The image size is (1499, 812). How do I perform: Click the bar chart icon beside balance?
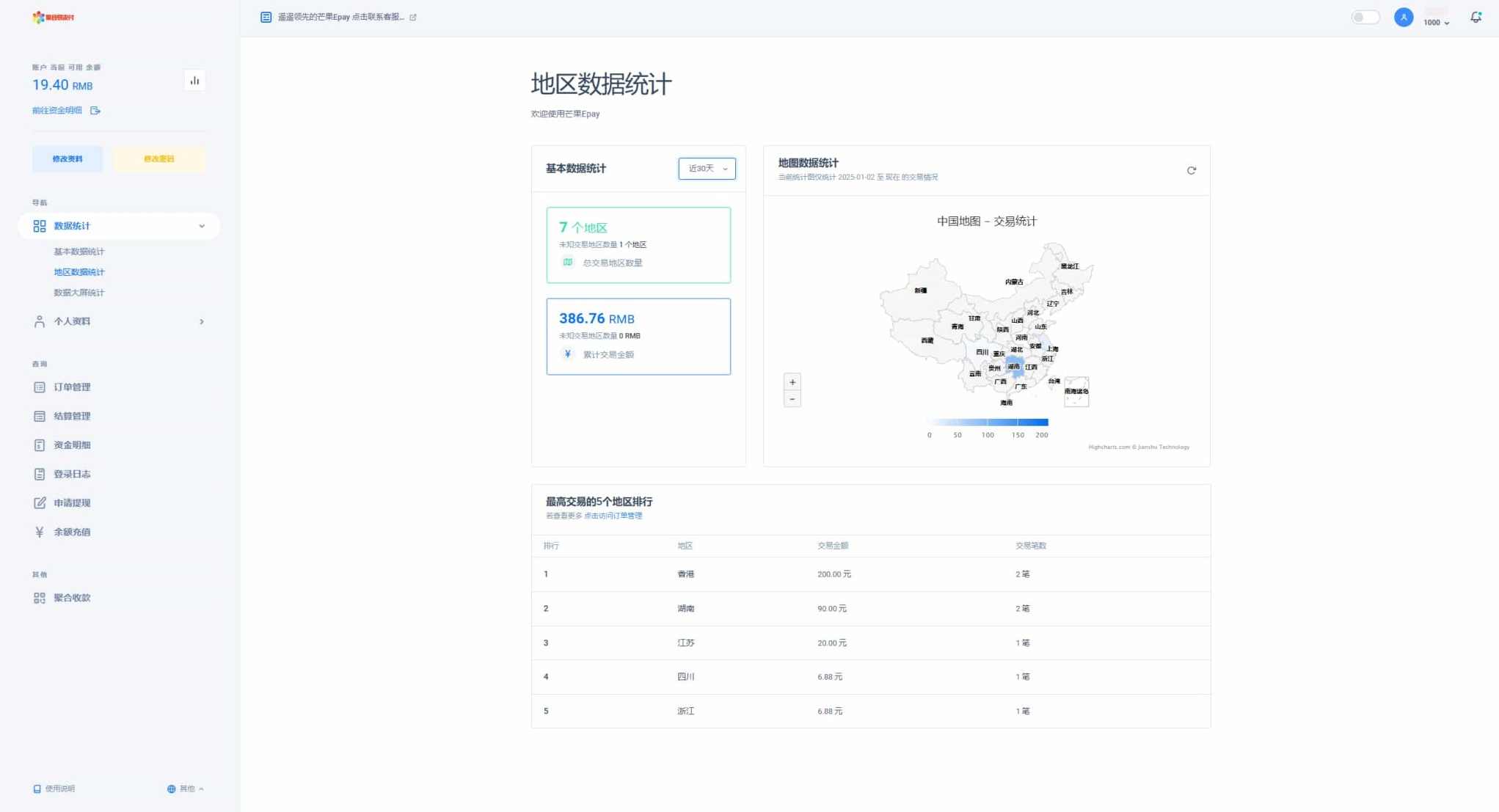pyautogui.click(x=194, y=81)
